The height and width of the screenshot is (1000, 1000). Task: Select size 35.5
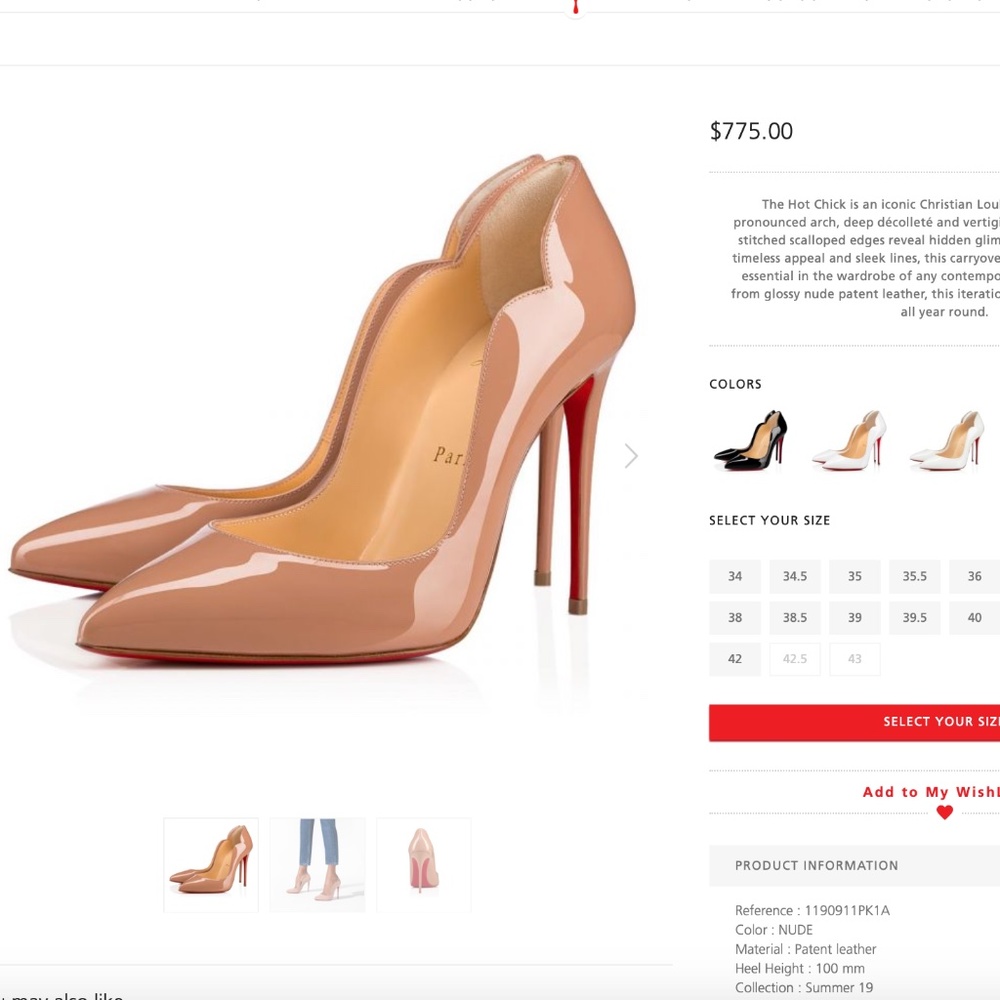(914, 576)
